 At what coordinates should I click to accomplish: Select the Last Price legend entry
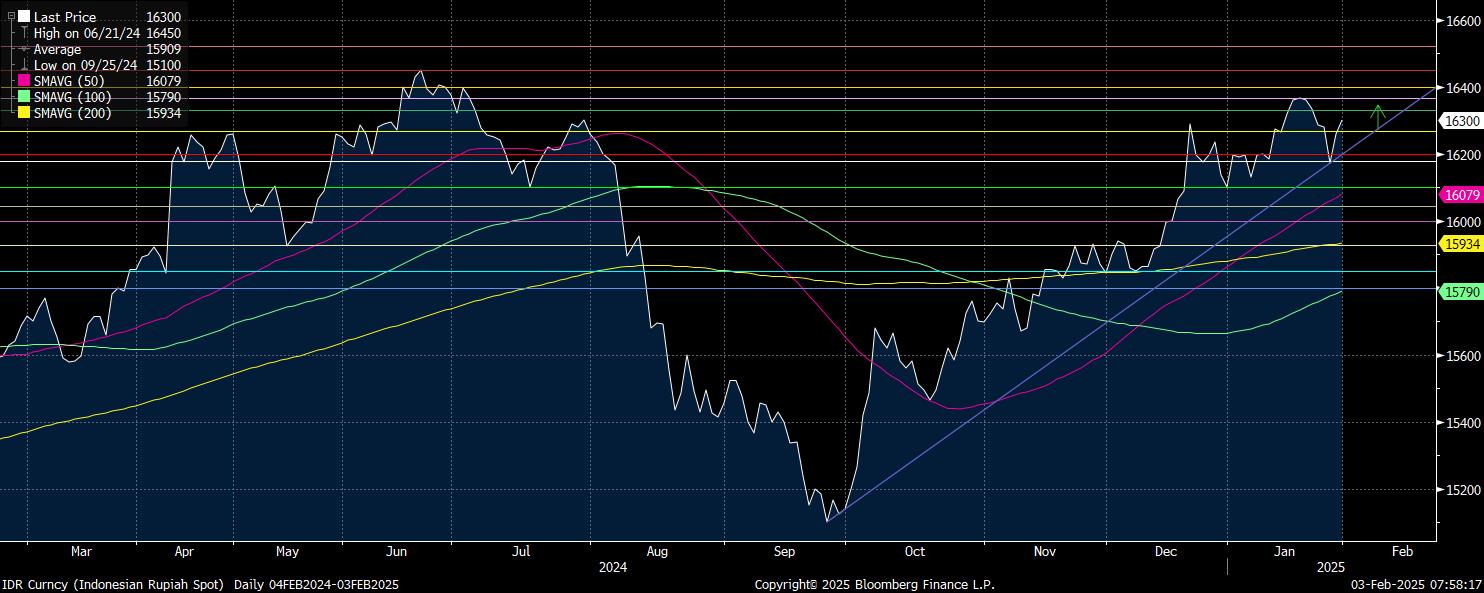point(64,17)
